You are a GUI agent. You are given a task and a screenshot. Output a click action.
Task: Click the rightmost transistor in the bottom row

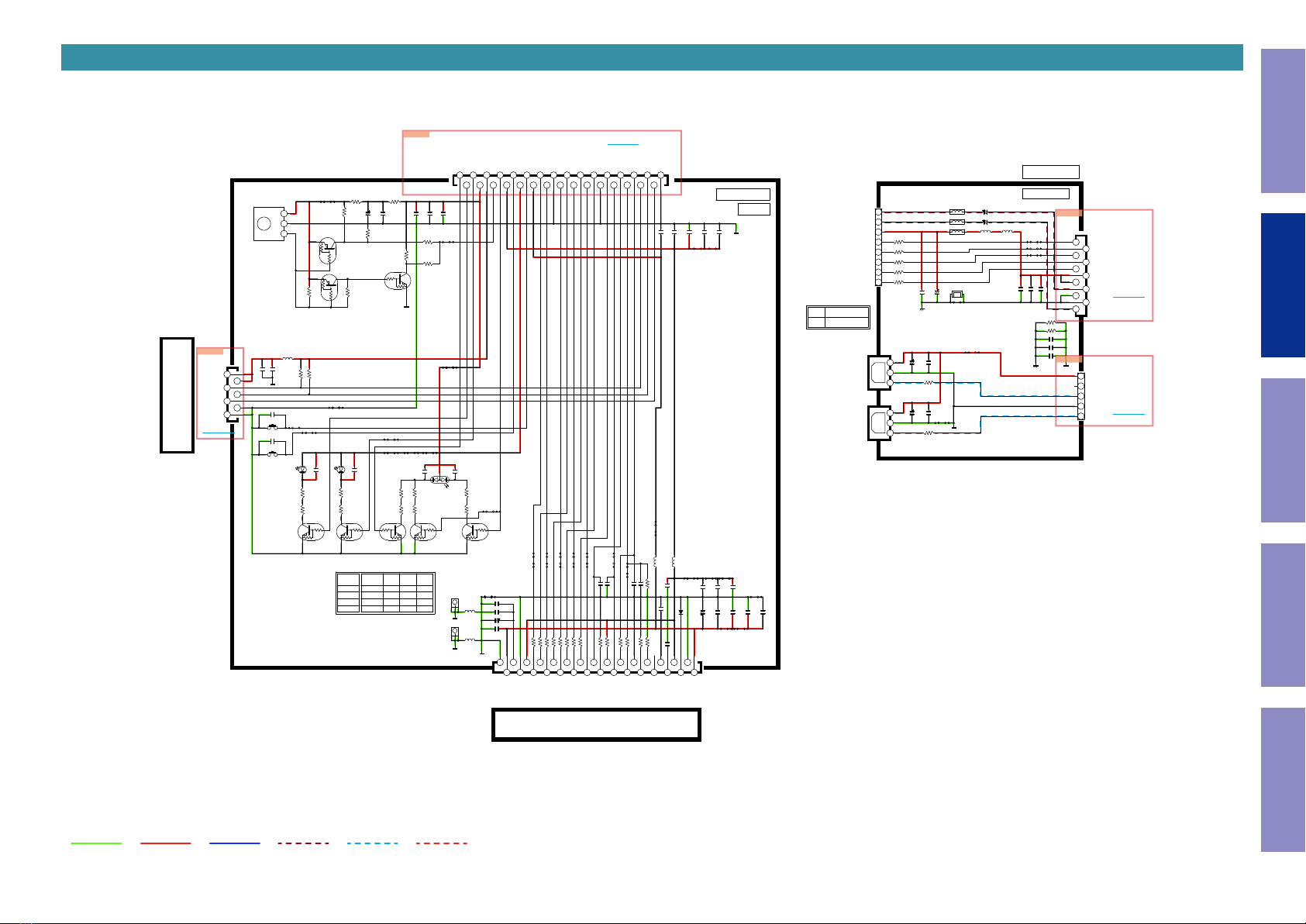(474, 532)
